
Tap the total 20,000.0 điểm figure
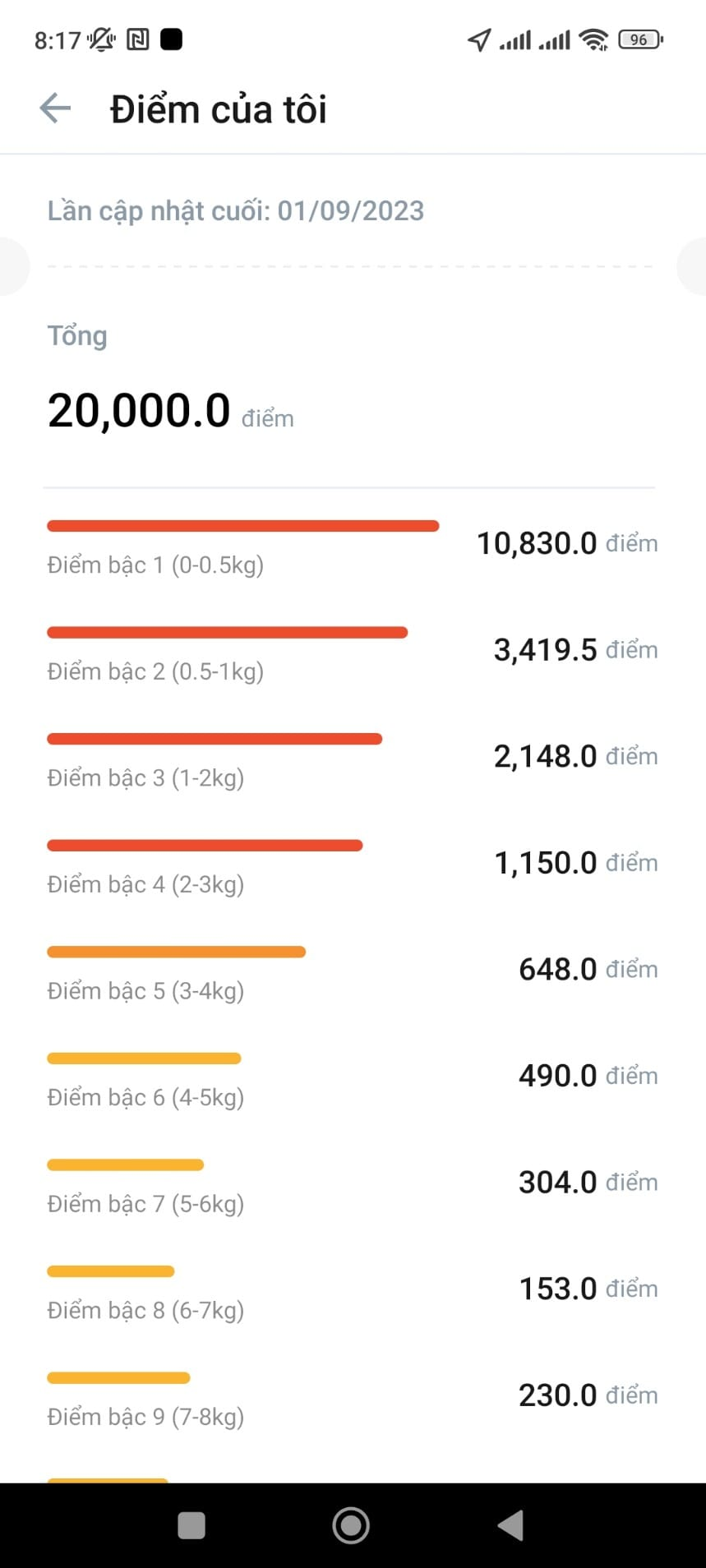[170, 411]
